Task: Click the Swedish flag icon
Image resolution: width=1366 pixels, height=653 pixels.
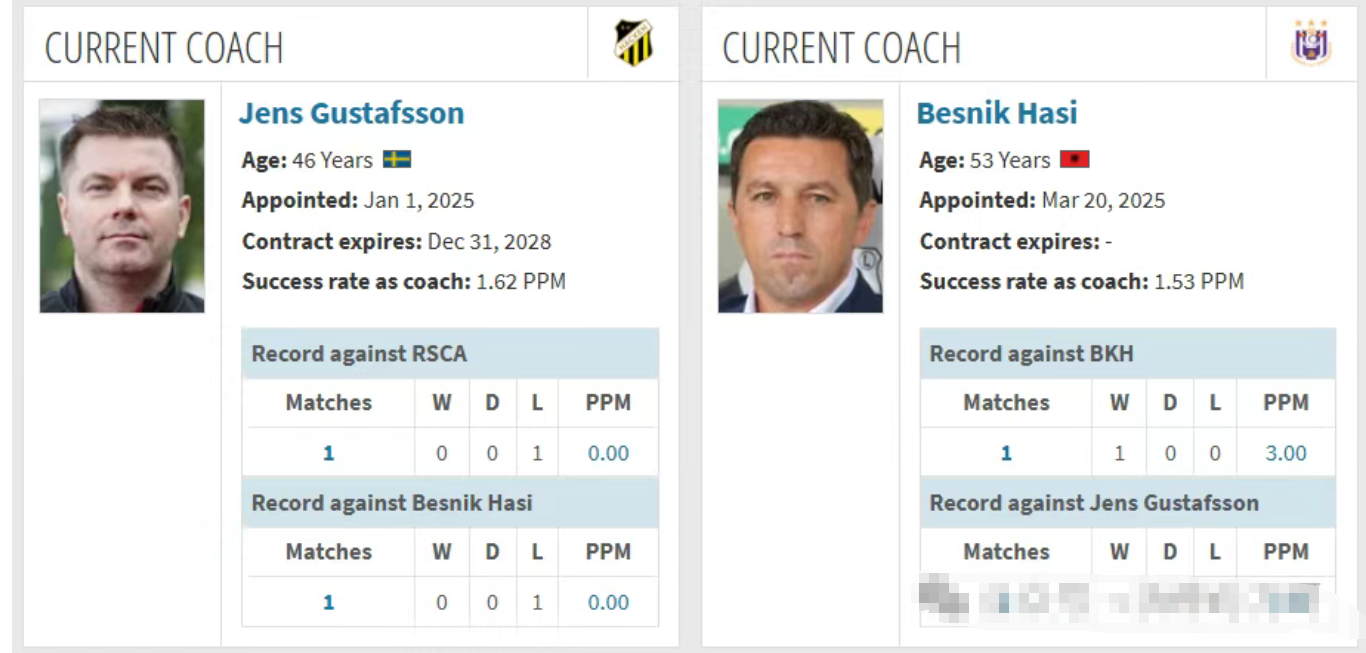Action: (x=397, y=160)
